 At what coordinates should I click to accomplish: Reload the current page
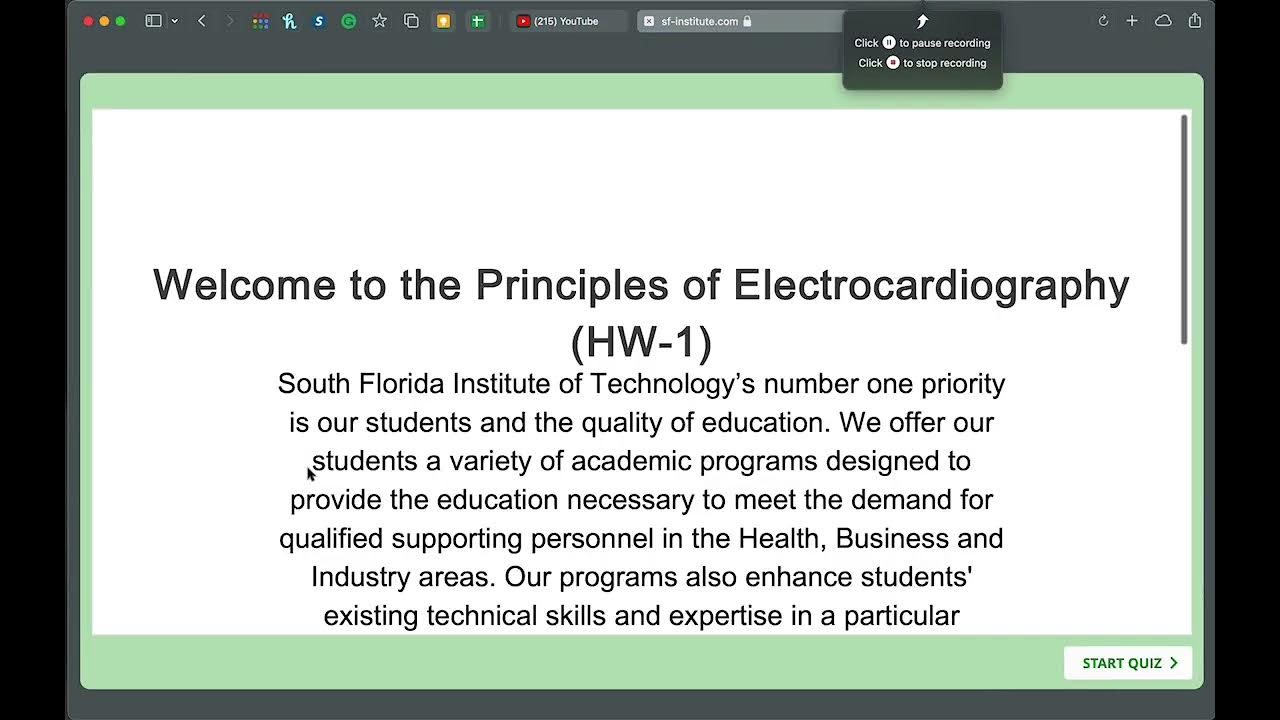click(1103, 21)
